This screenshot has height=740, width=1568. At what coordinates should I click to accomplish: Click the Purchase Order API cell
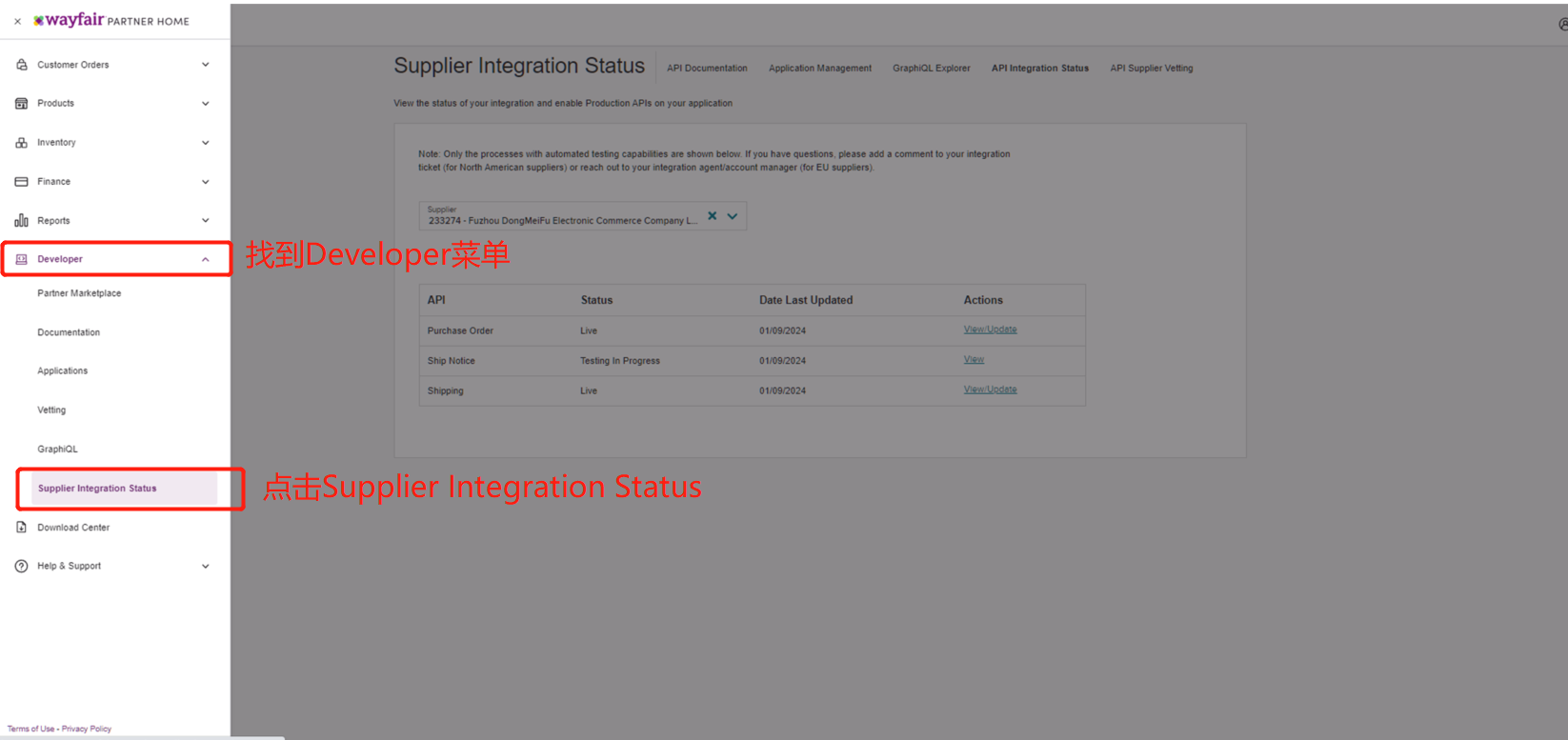point(460,331)
